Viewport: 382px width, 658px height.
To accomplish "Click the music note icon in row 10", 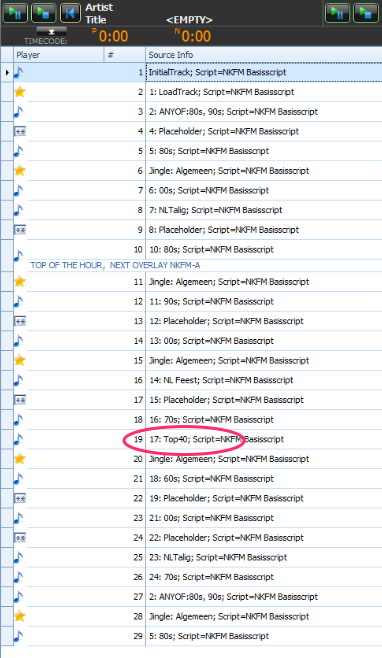I will tap(19, 255).
